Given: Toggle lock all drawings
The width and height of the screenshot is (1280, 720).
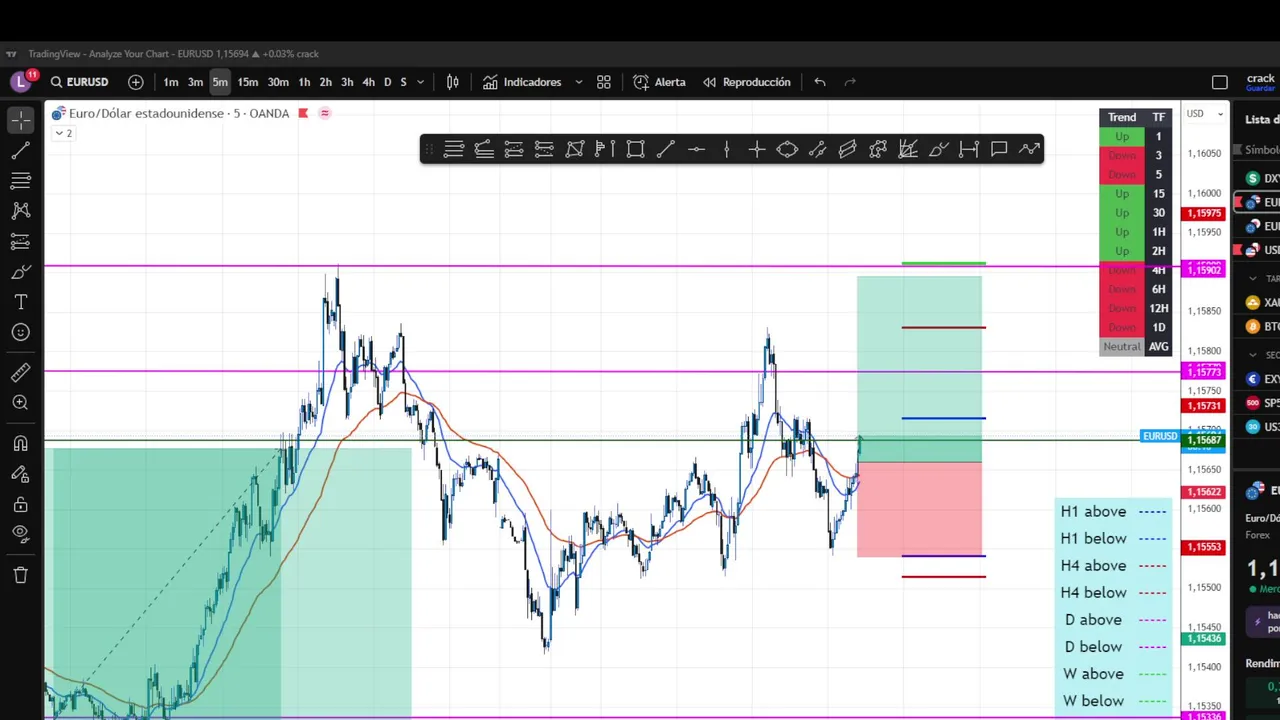Looking at the screenshot, I should point(21,504).
